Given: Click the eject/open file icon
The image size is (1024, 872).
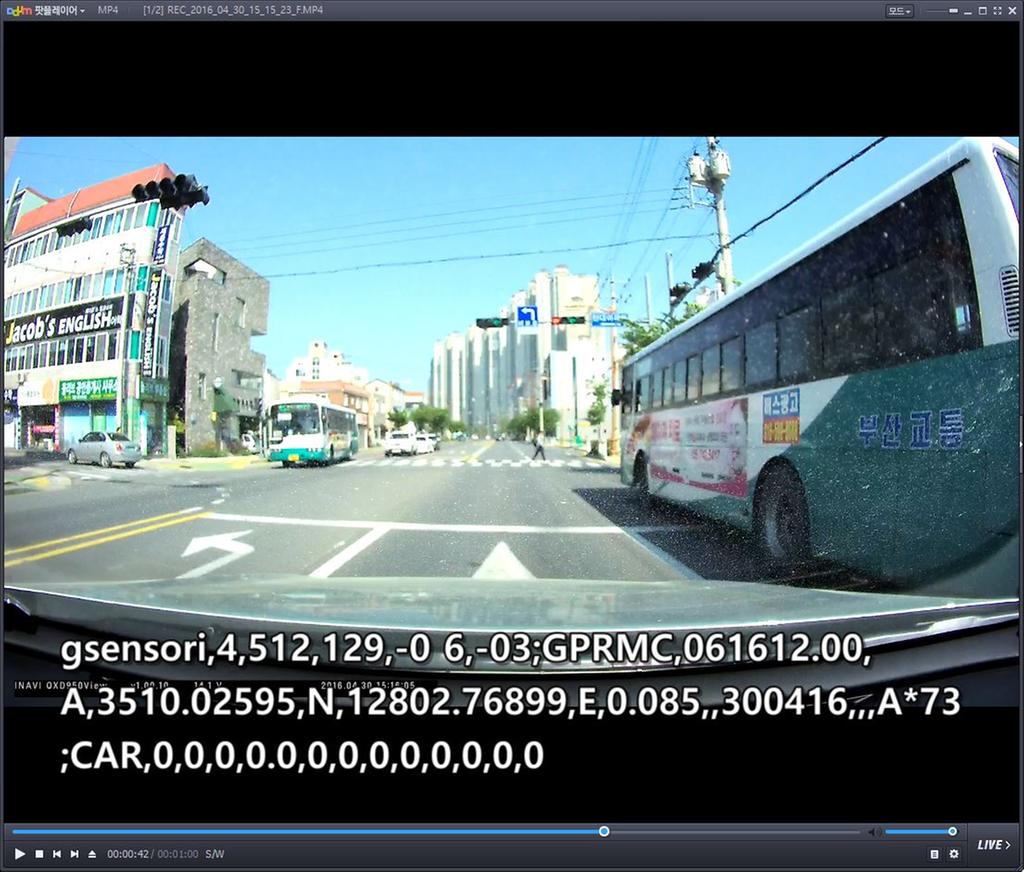Looking at the screenshot, I should (92, 854).
